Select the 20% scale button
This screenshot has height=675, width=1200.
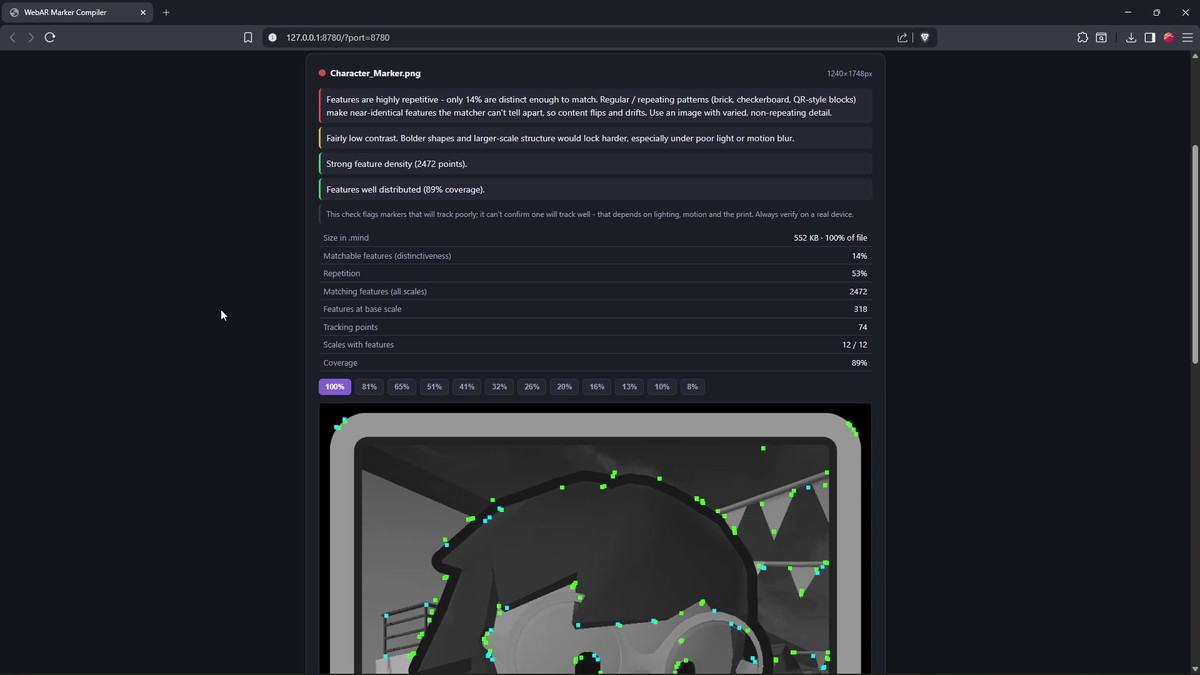[x=564, y=386]
